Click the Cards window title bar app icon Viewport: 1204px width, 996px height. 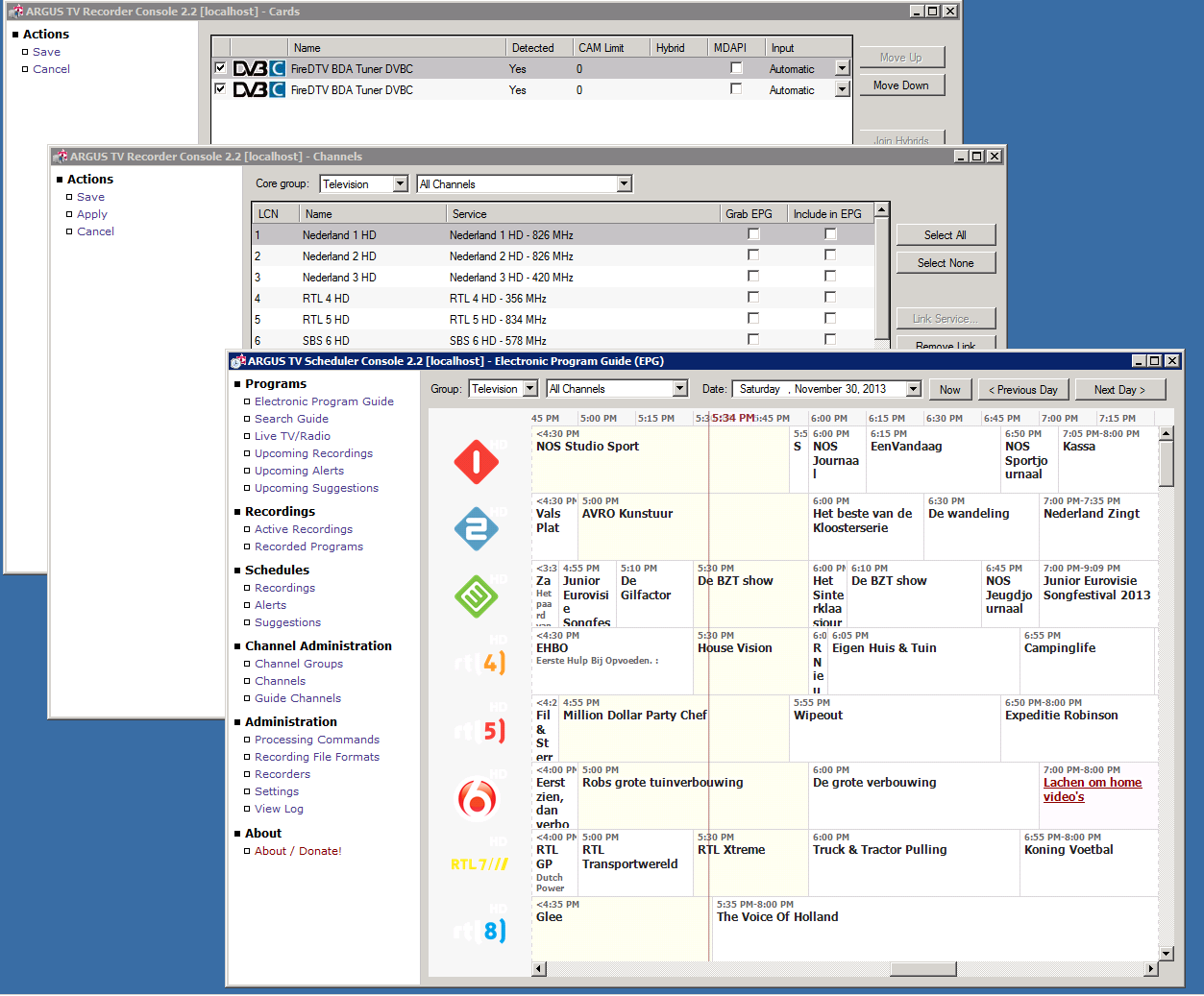[15, 12]
